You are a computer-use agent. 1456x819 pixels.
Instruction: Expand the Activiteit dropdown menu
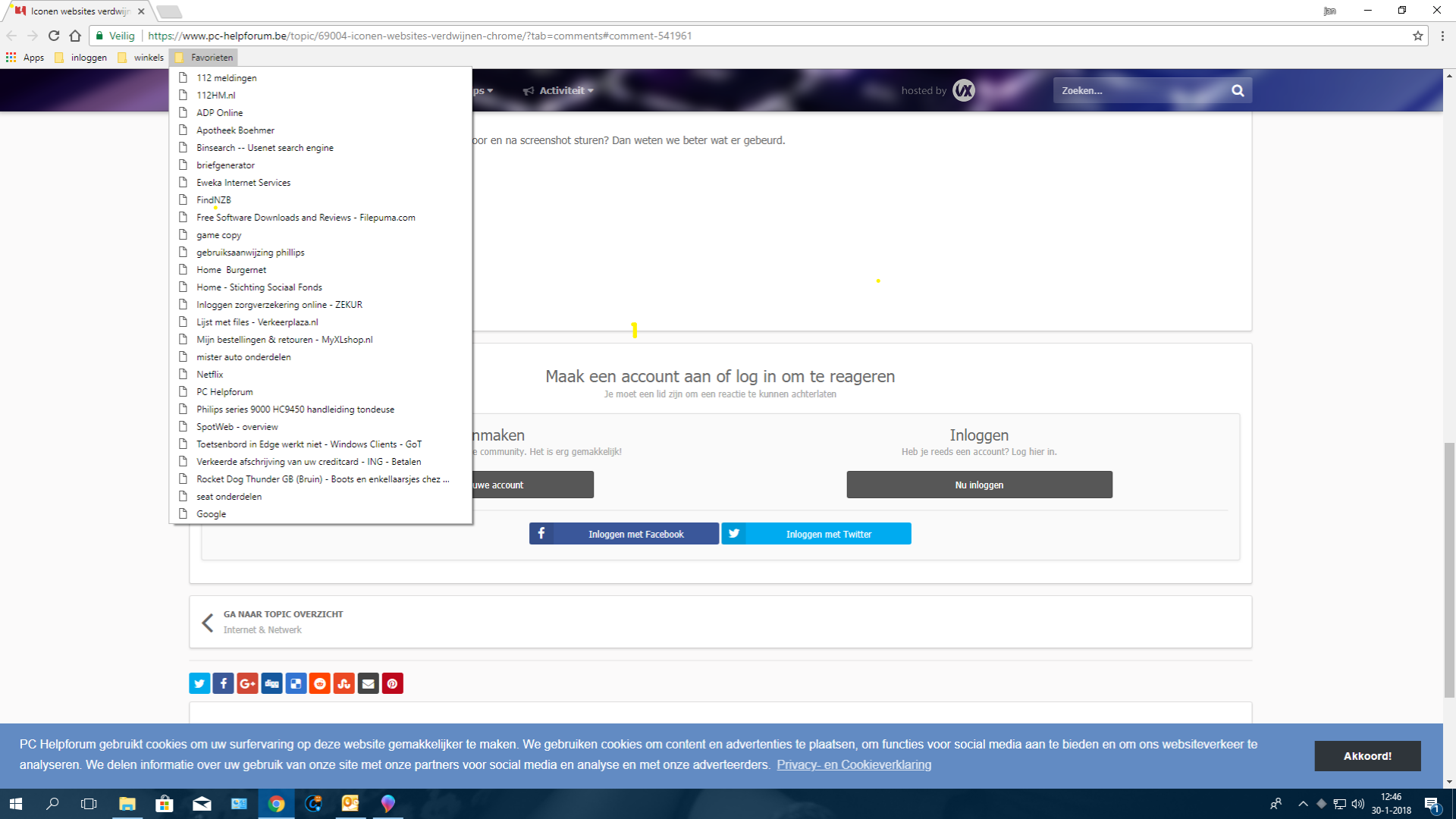pos(559,90)
